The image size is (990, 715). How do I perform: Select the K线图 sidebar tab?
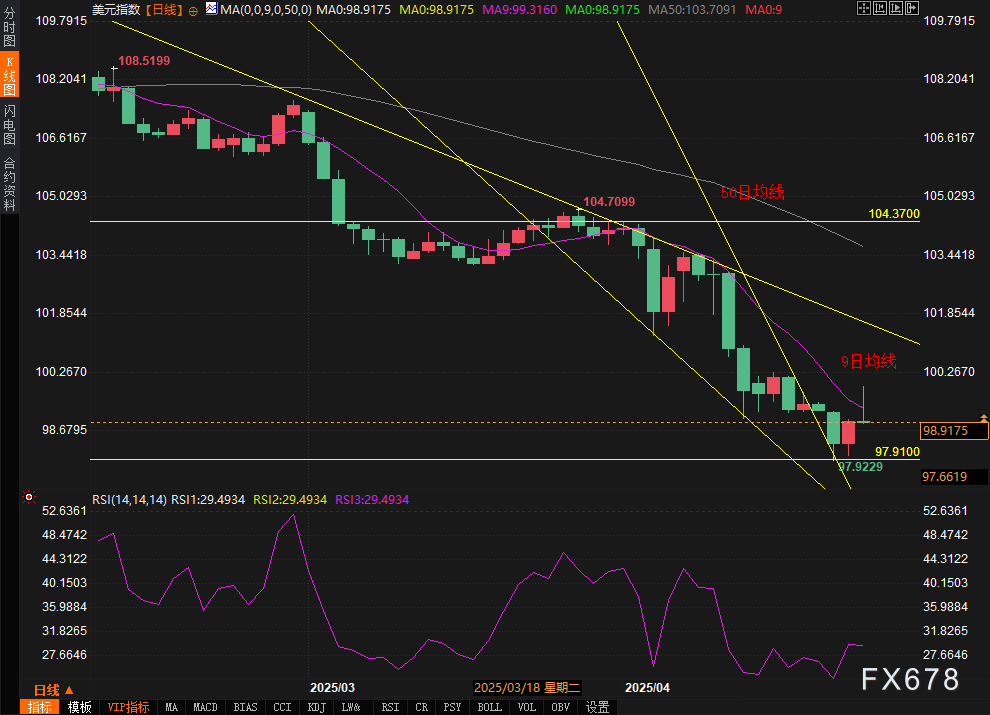click(9, 75)
